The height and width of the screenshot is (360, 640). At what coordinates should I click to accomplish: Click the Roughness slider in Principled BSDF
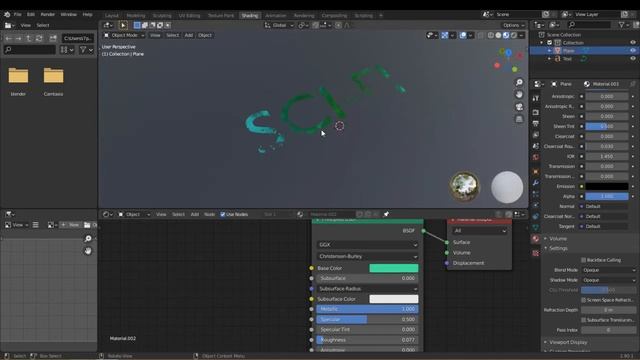(367, 340)
